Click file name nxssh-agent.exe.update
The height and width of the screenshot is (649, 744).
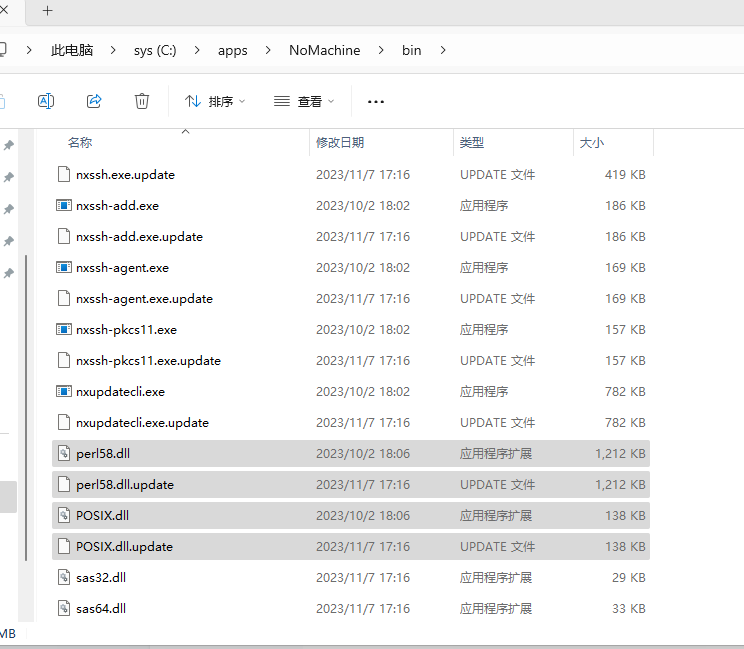(x=144, y=298)
